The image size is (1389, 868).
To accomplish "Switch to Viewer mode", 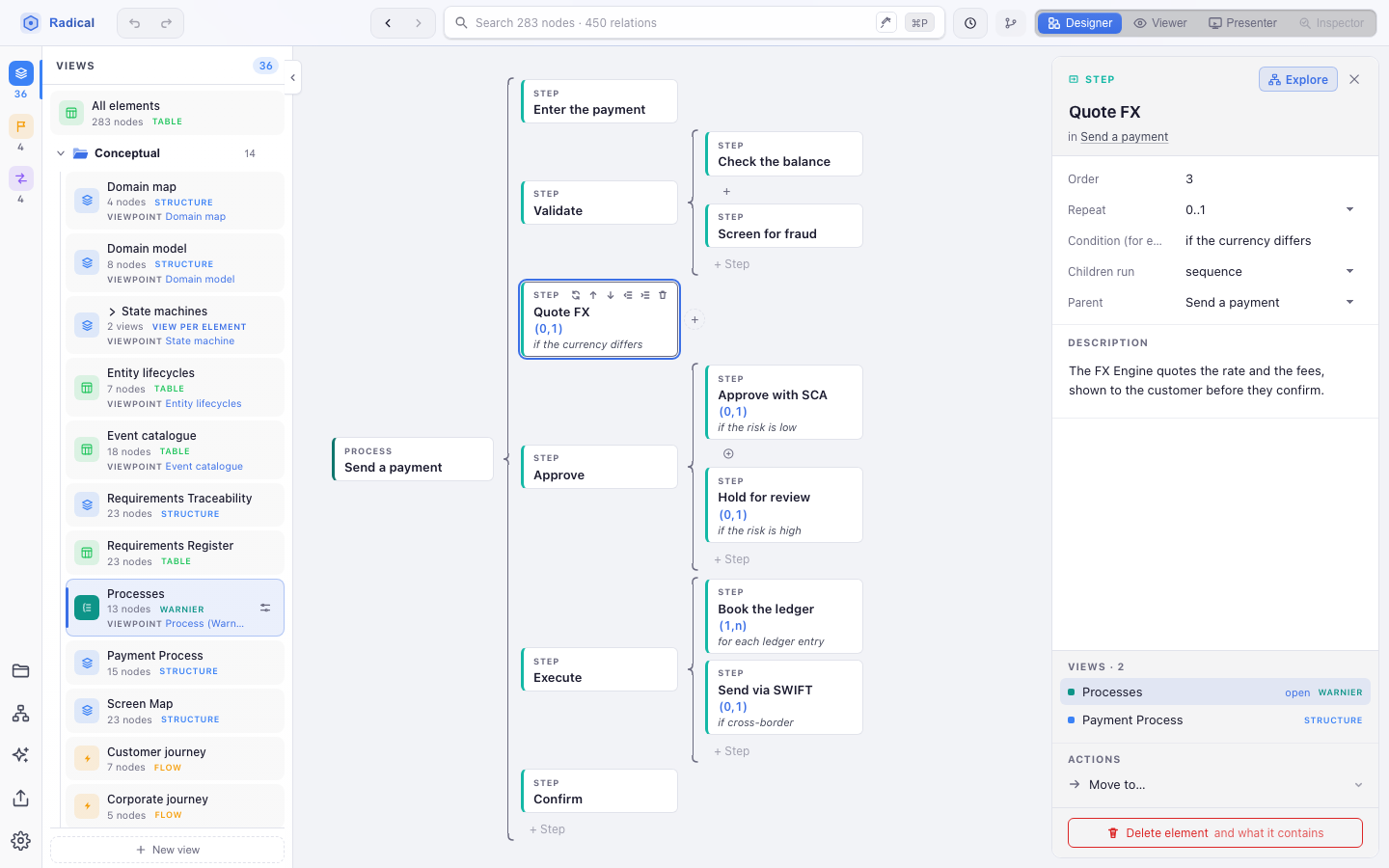I will [1160, 23].
